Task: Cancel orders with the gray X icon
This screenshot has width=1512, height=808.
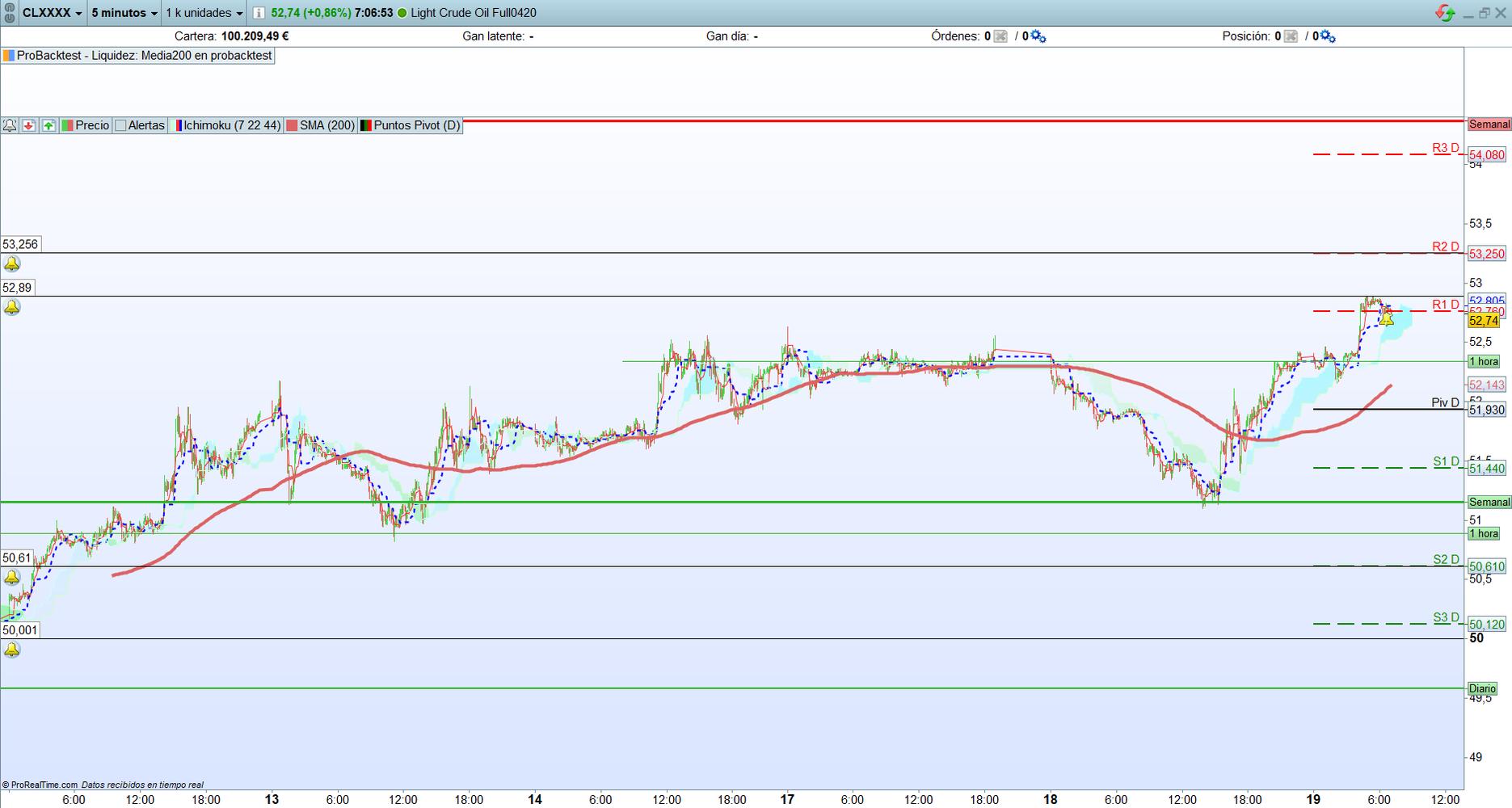Action: coord(1000,36)
